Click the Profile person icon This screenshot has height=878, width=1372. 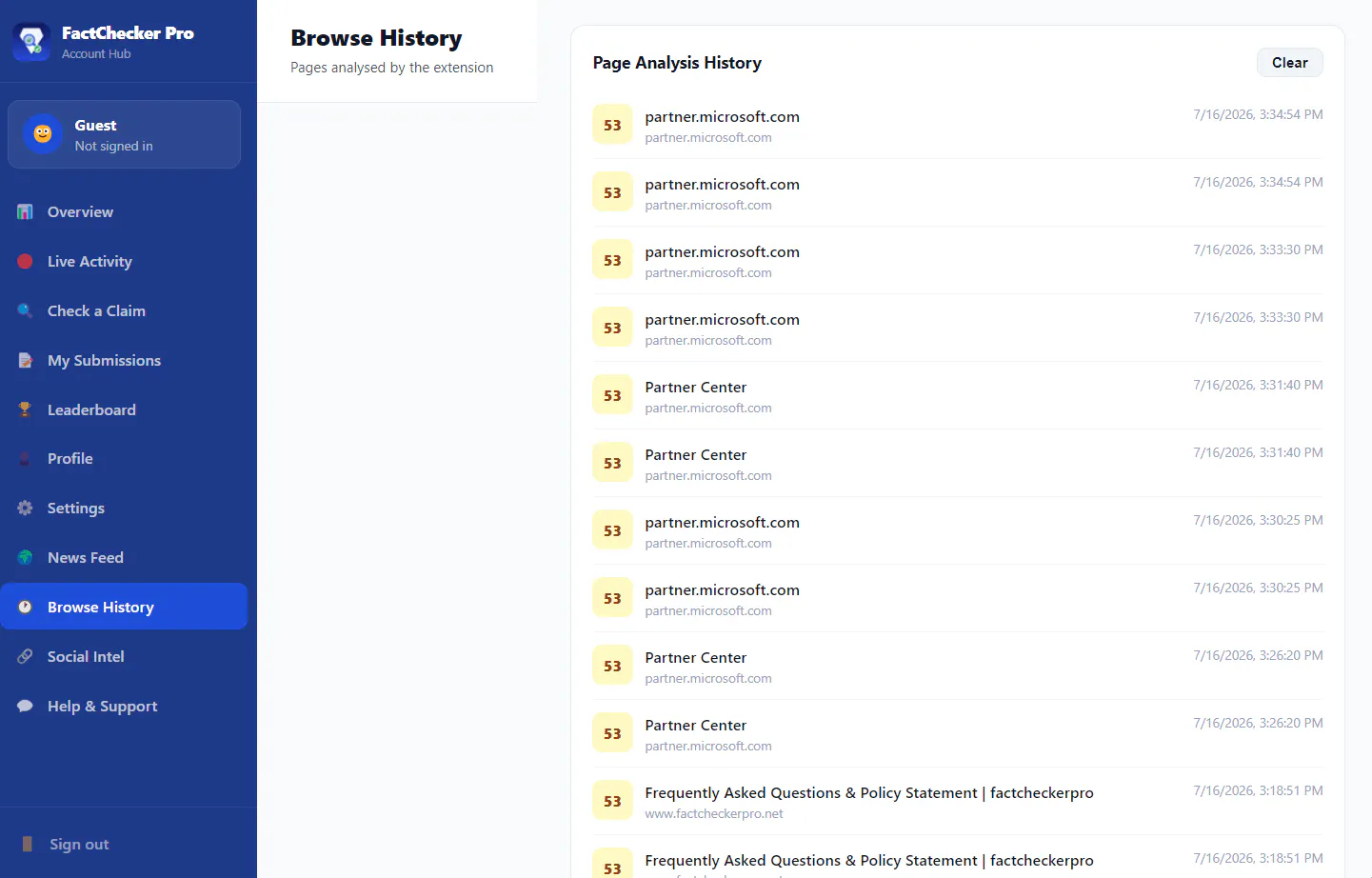click(x=25, y=458)
